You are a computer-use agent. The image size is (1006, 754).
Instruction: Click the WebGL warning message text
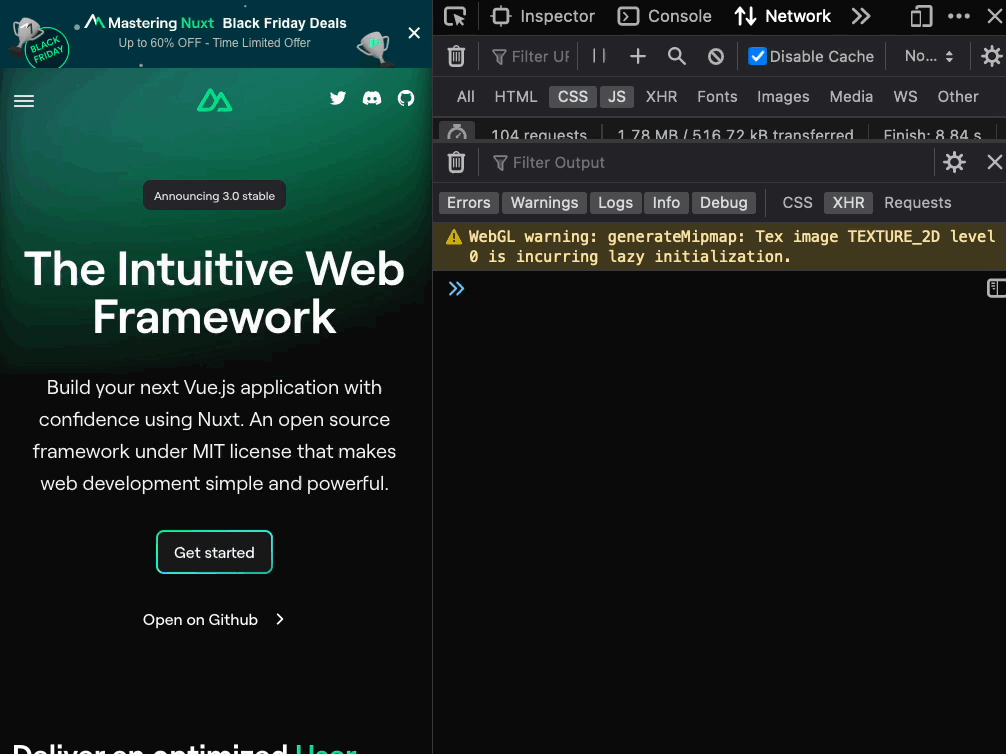[x=732, y=246]
